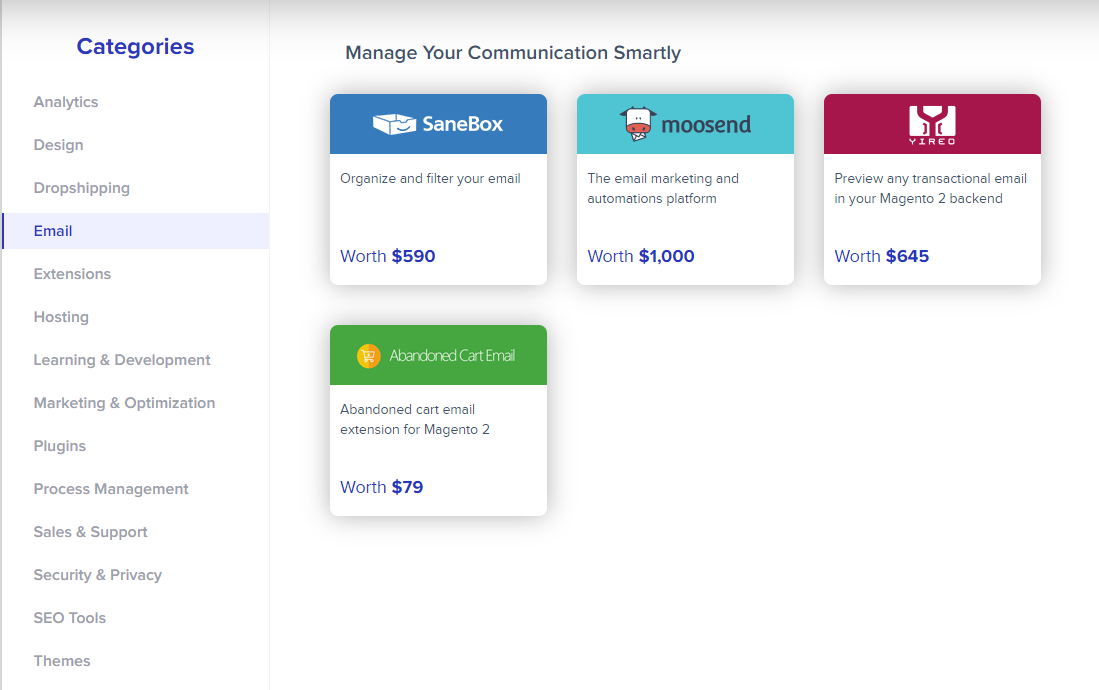
Task: Choose the SEO Tools category
Action: click(69, 618)
